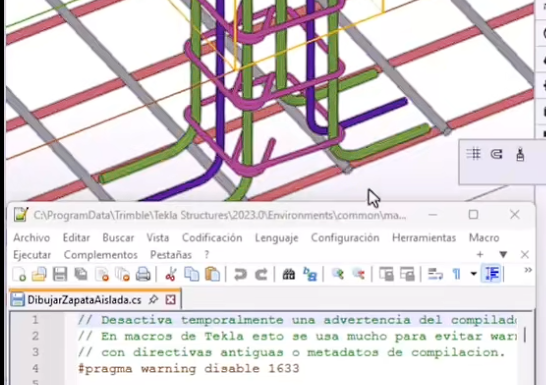Toggle word wrap in the editor
Image resolution: width=546 pixels, height=385 pixels.
pos(435,274)
